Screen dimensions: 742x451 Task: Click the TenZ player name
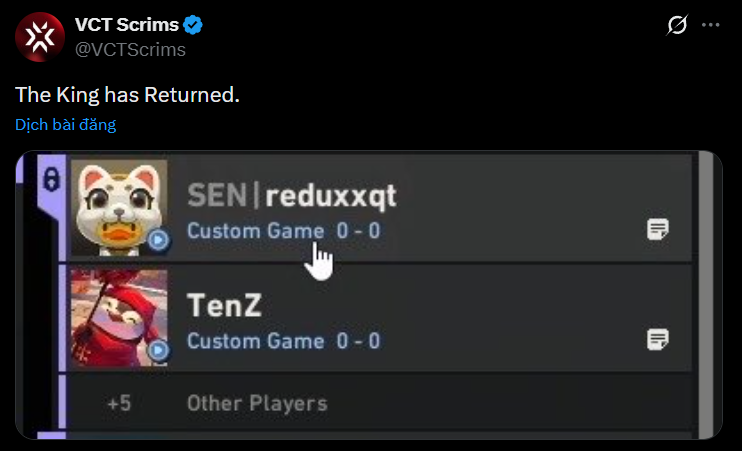coord(224,306)
